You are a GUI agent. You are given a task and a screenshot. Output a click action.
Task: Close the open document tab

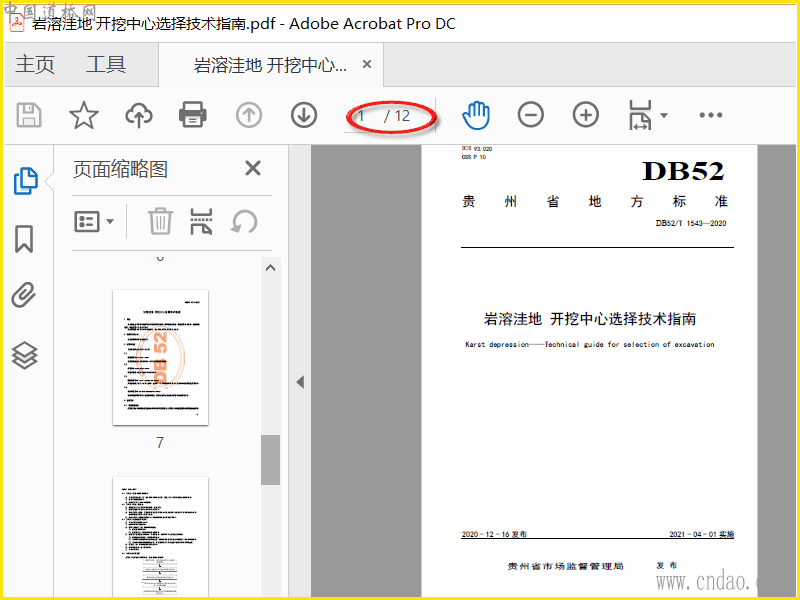(x=366, y=64)
